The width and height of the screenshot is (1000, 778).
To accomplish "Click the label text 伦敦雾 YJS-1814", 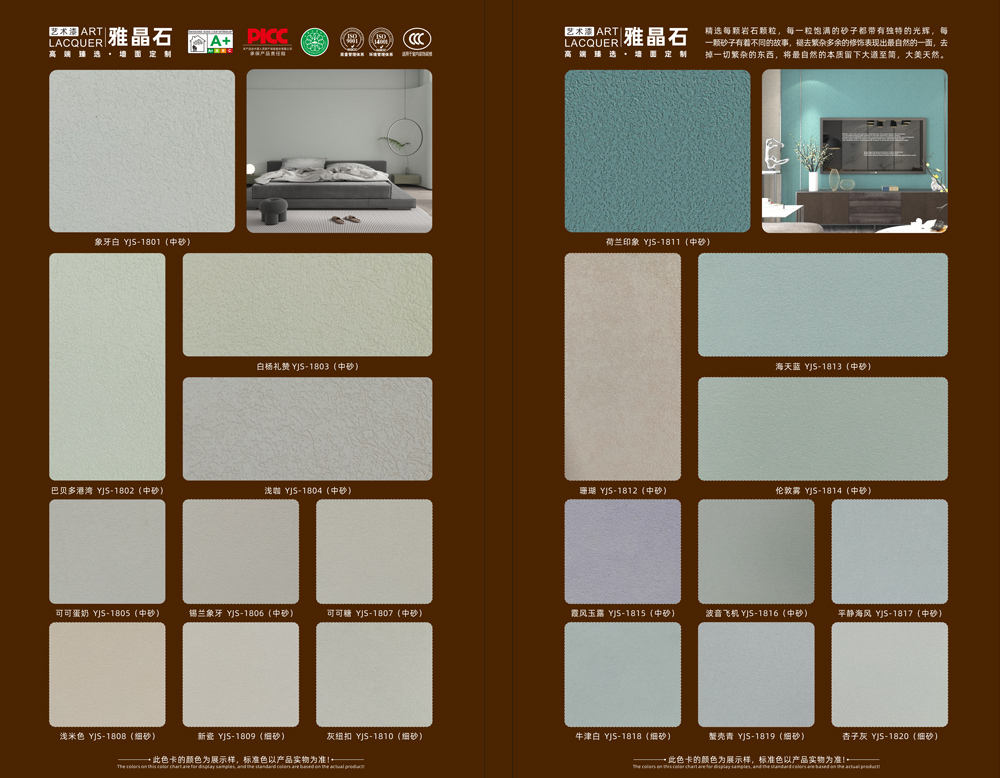I will point(809,490).
